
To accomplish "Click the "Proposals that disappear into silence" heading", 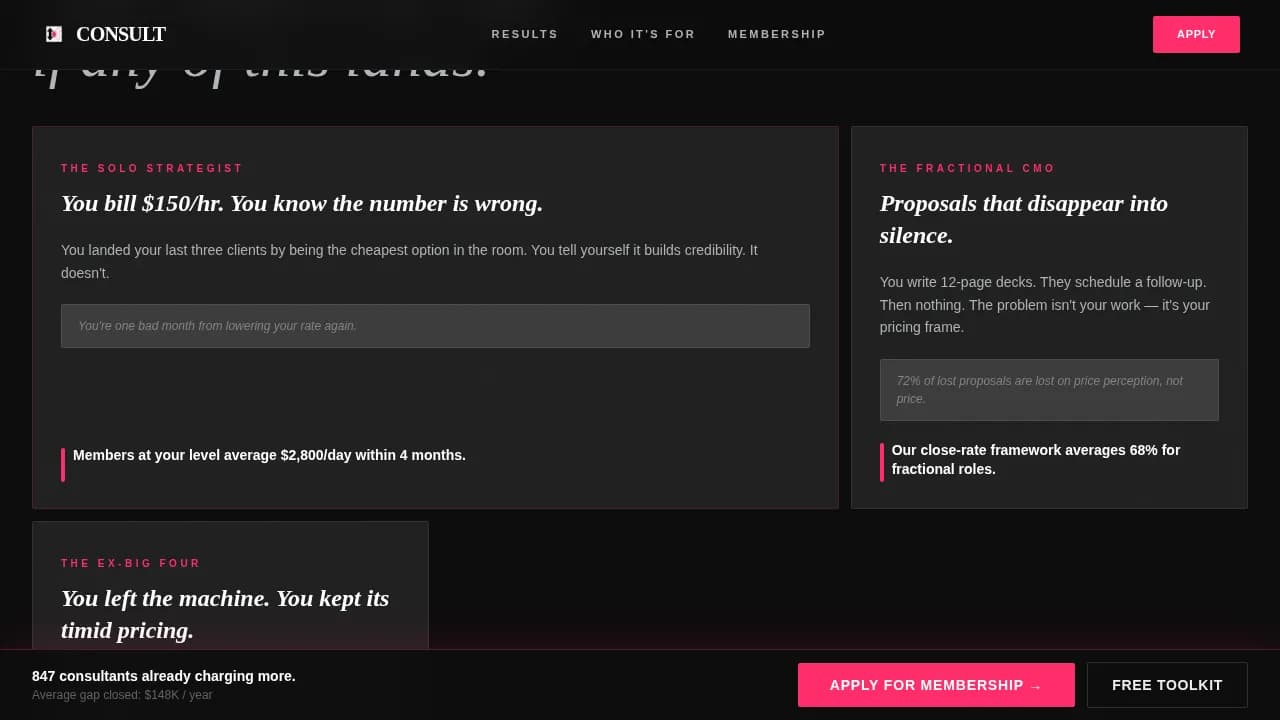I will click(1024, 219).
